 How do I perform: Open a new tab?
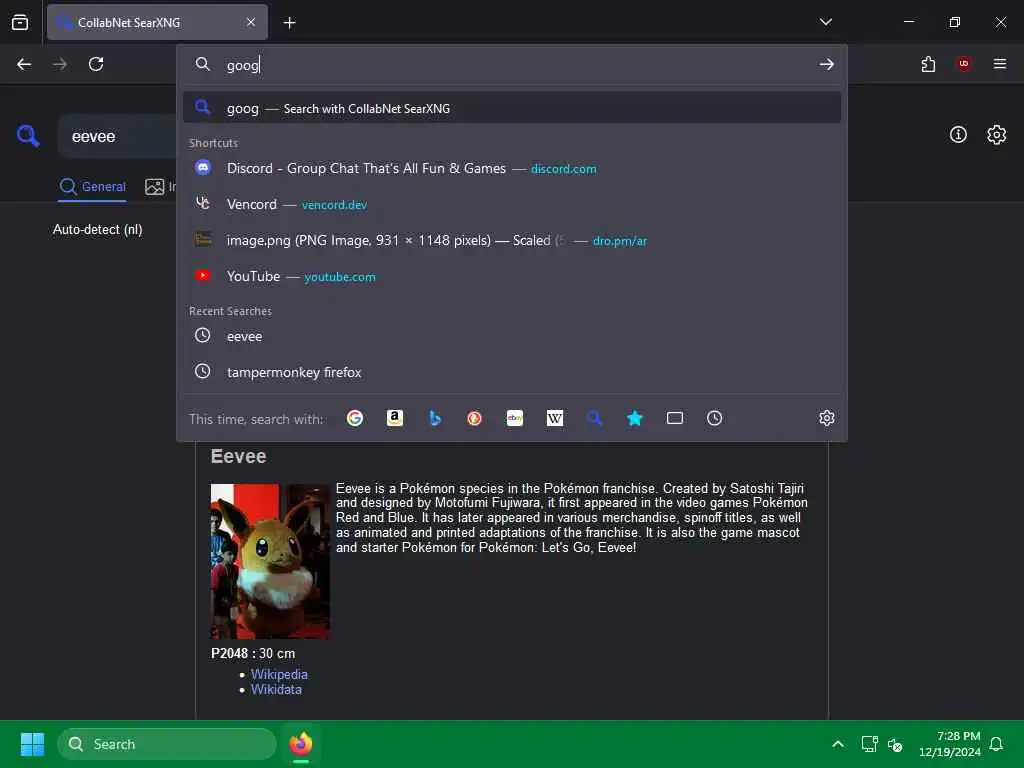pos(289,23)
